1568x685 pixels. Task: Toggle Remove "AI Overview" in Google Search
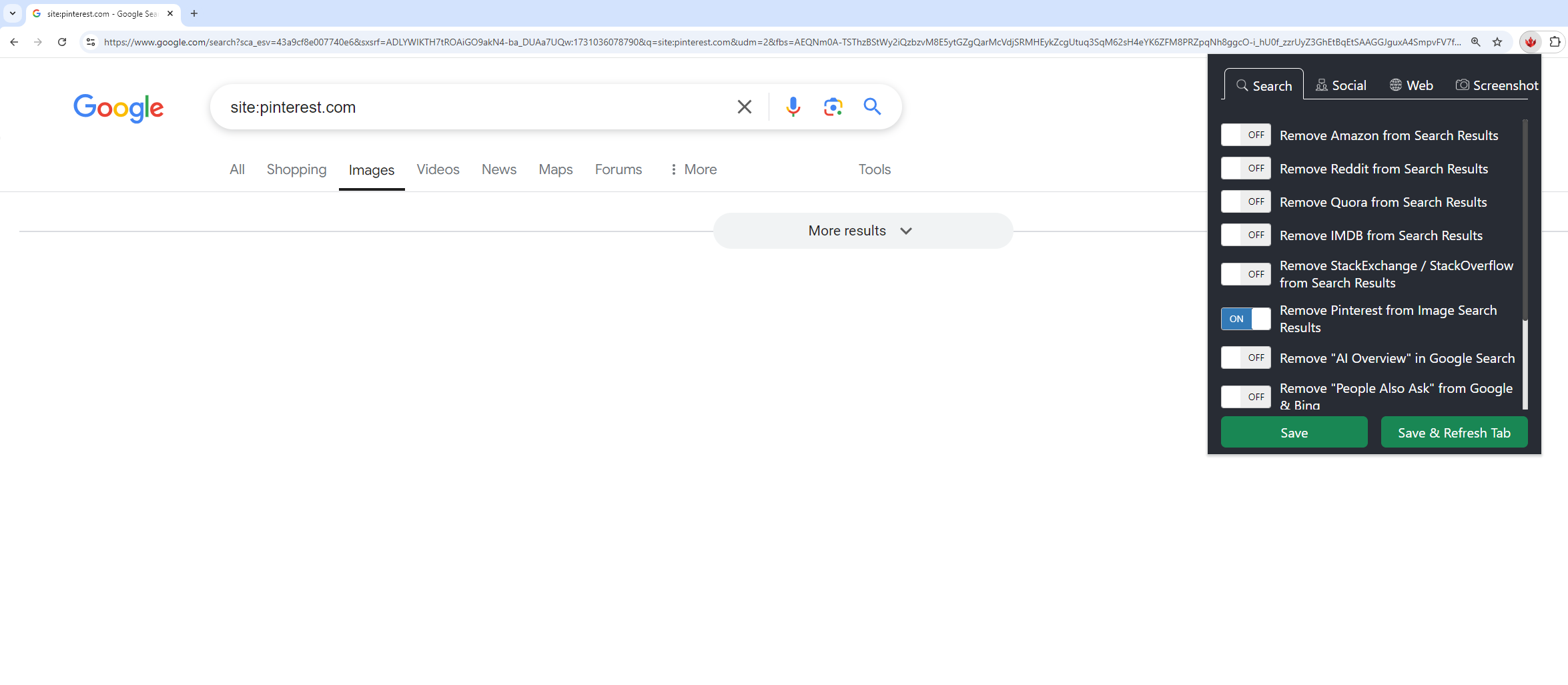click(x=1246, y=358)
